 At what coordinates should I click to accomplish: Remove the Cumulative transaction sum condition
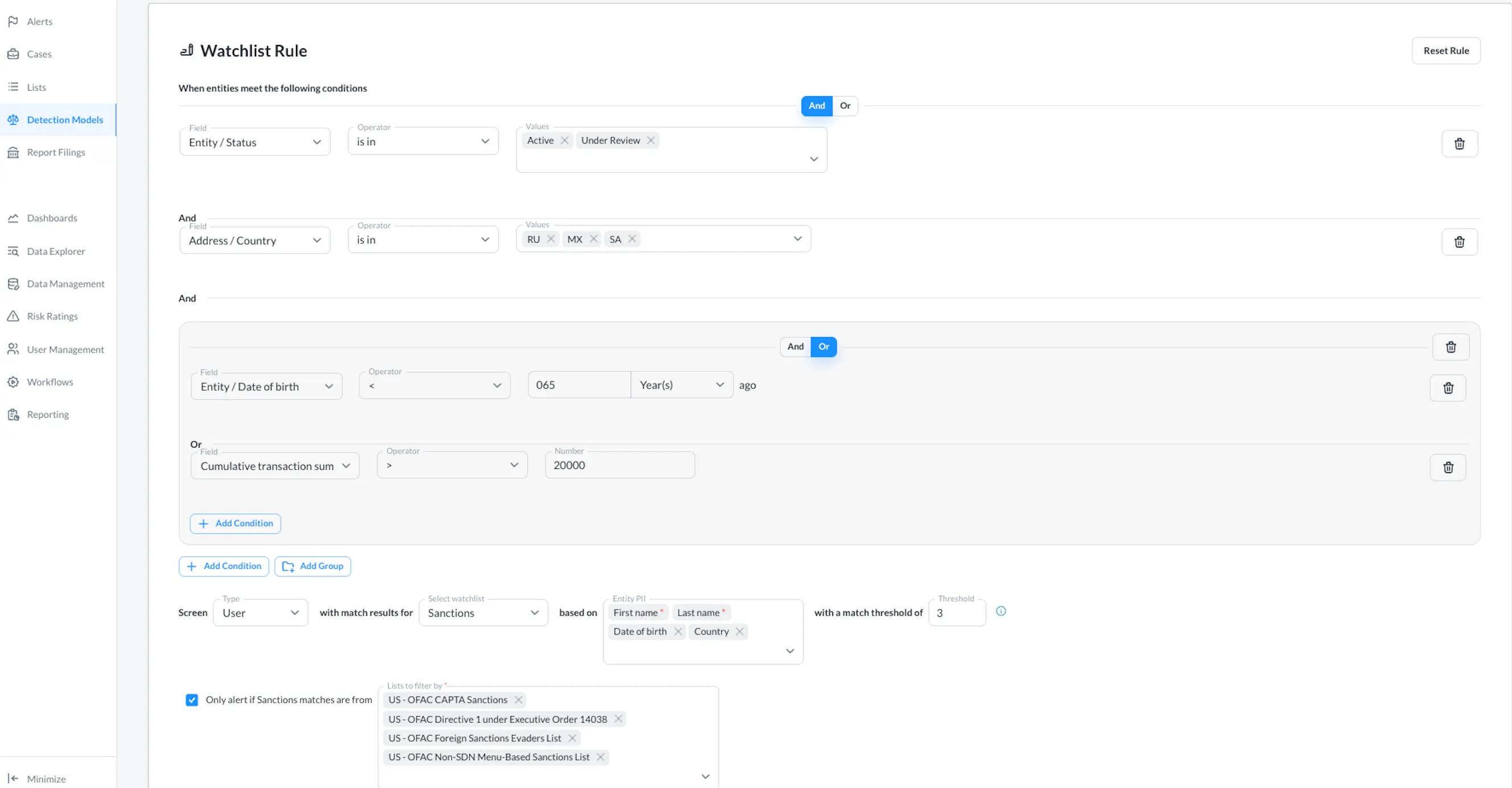[x=1448, y=467]
